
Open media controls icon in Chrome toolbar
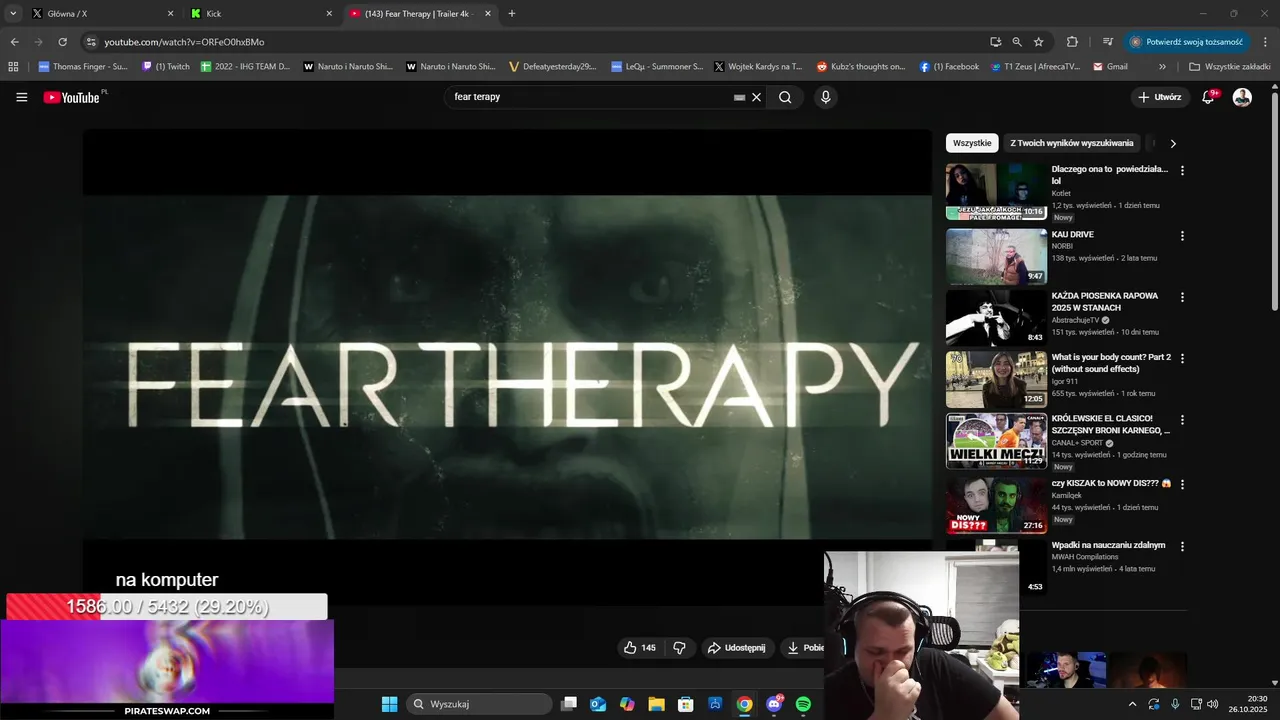pyautogui.click(x=1108, y=42)
